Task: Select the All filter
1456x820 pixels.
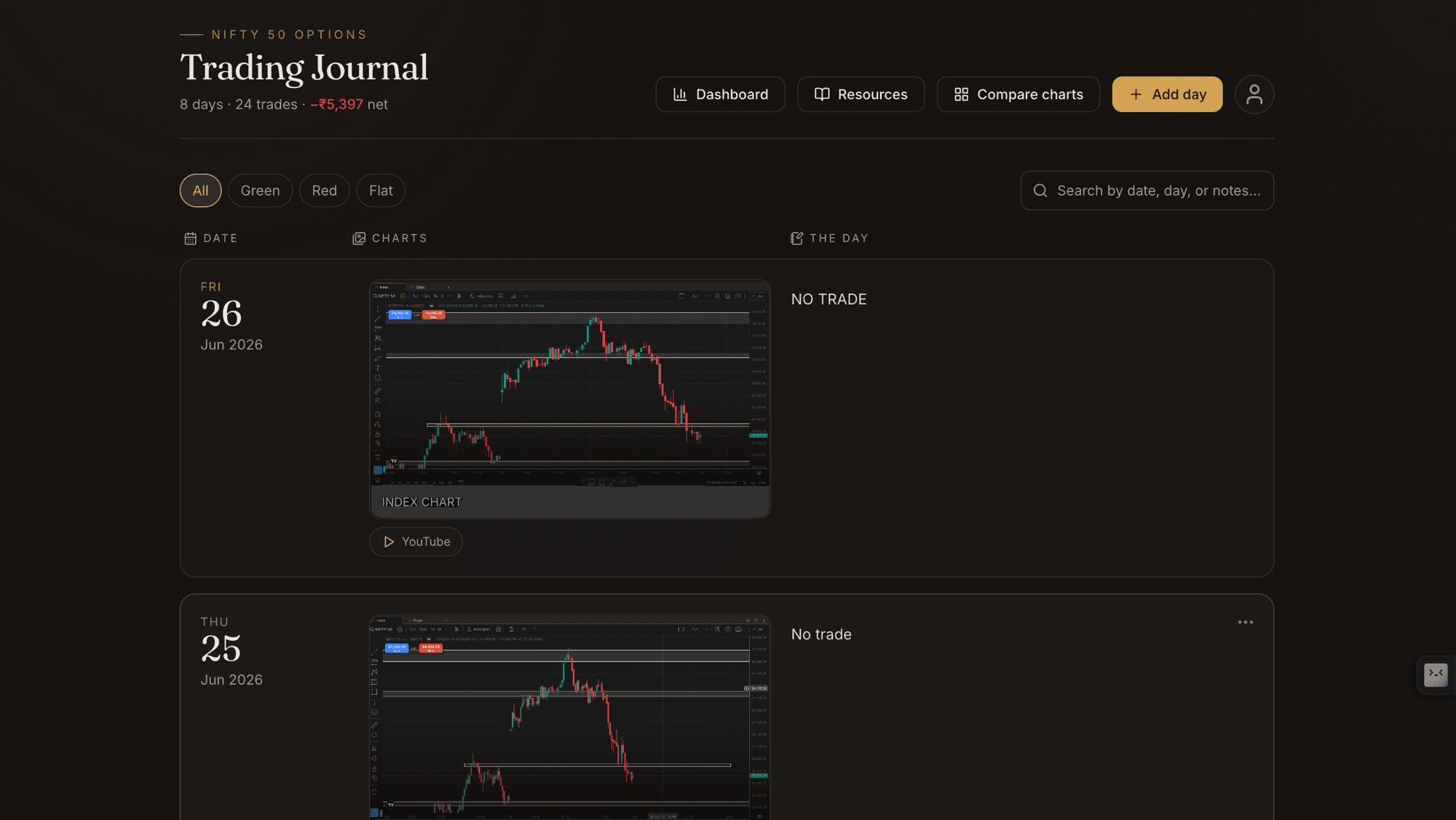Action: pos(200,191)
